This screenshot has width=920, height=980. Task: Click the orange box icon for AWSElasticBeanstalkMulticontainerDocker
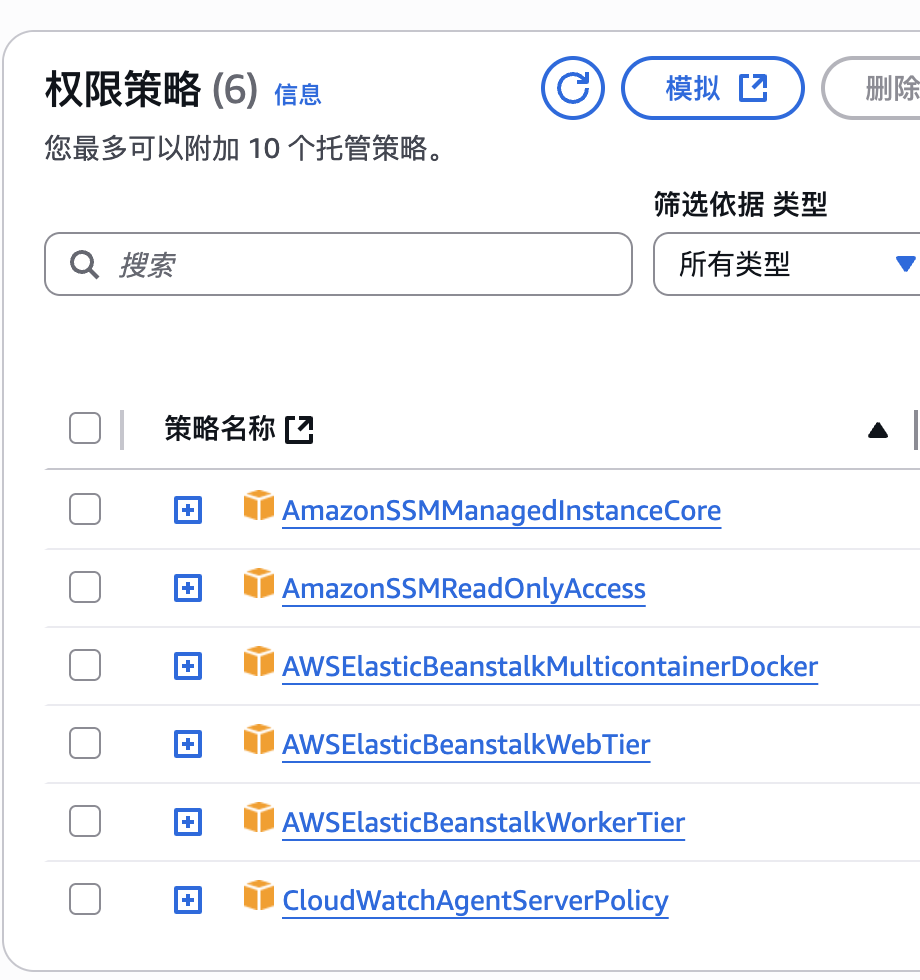pyautogui.click(x=259, y=661)
